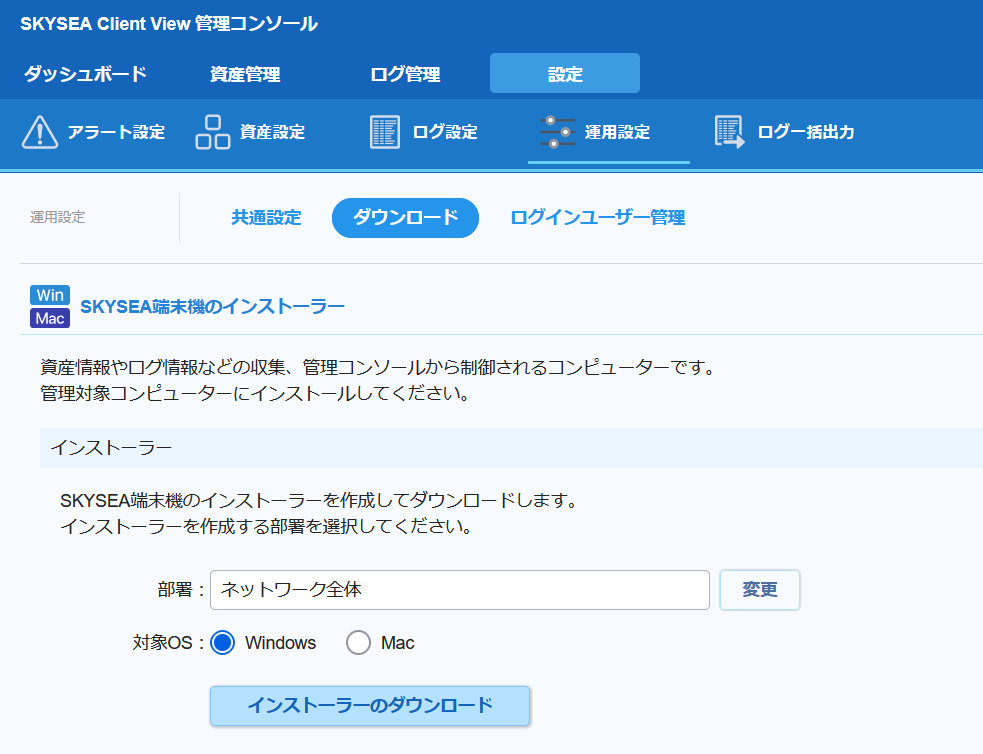This screenshot has height=754, width=983.
Task: Click インストーラーのダウンロード button
Action: click(x=370, y=706)
